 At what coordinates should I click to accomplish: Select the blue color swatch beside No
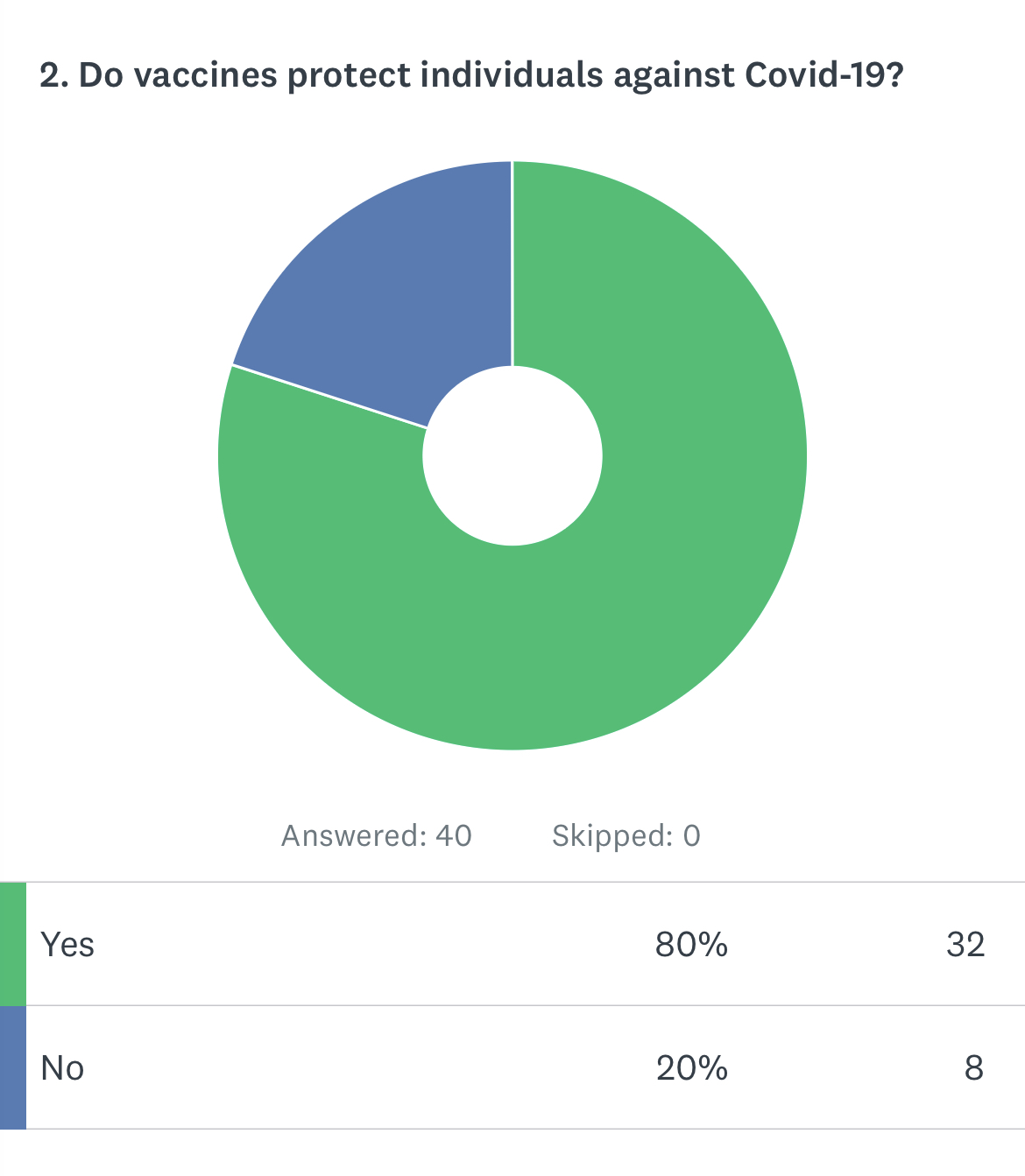point(13,1067)
